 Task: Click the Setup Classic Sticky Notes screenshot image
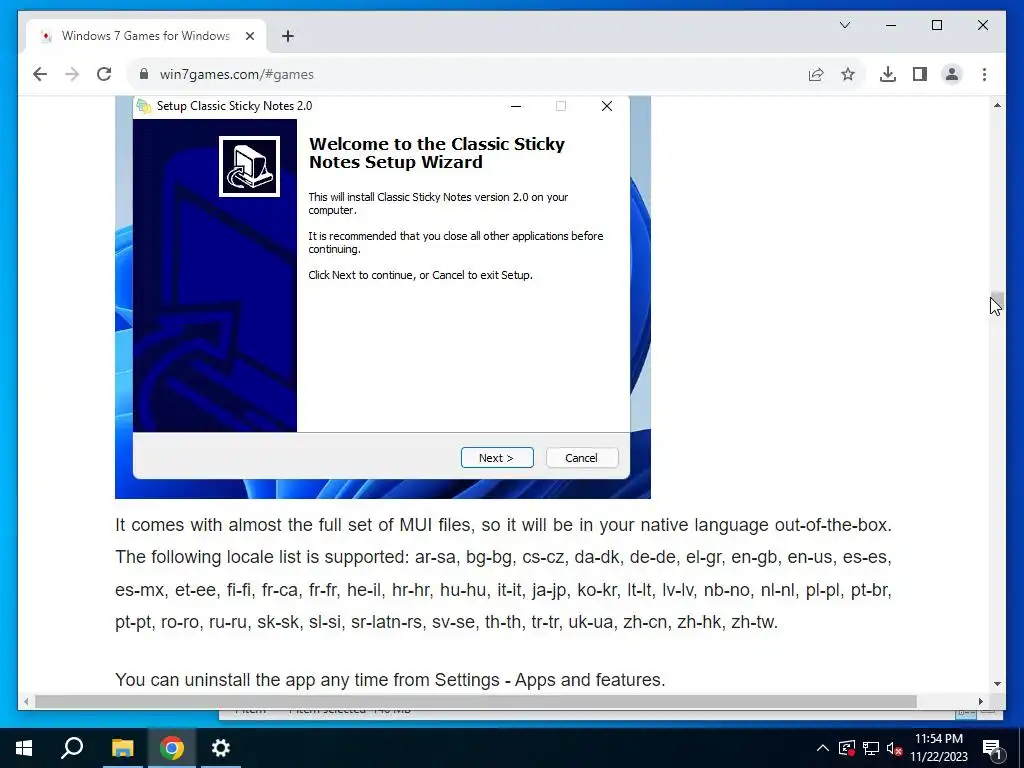383,297
